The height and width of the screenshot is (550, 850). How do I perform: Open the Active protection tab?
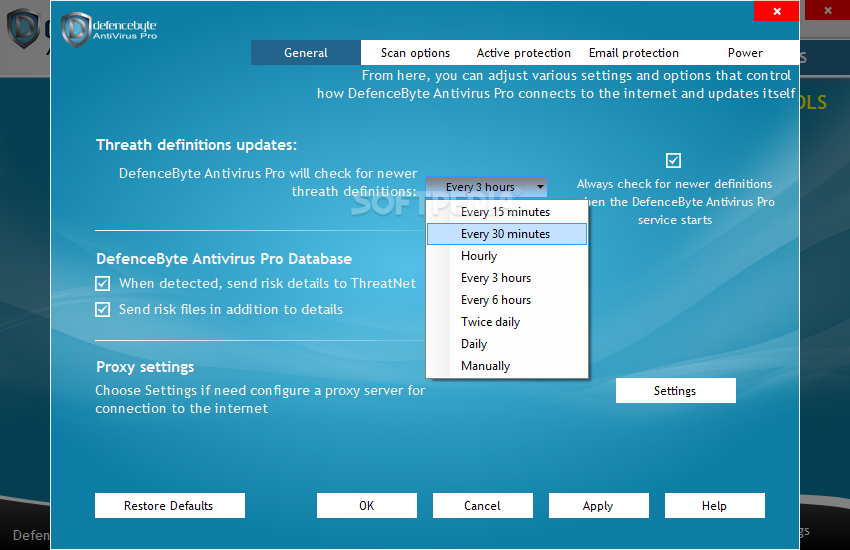(x=524, y=53)
